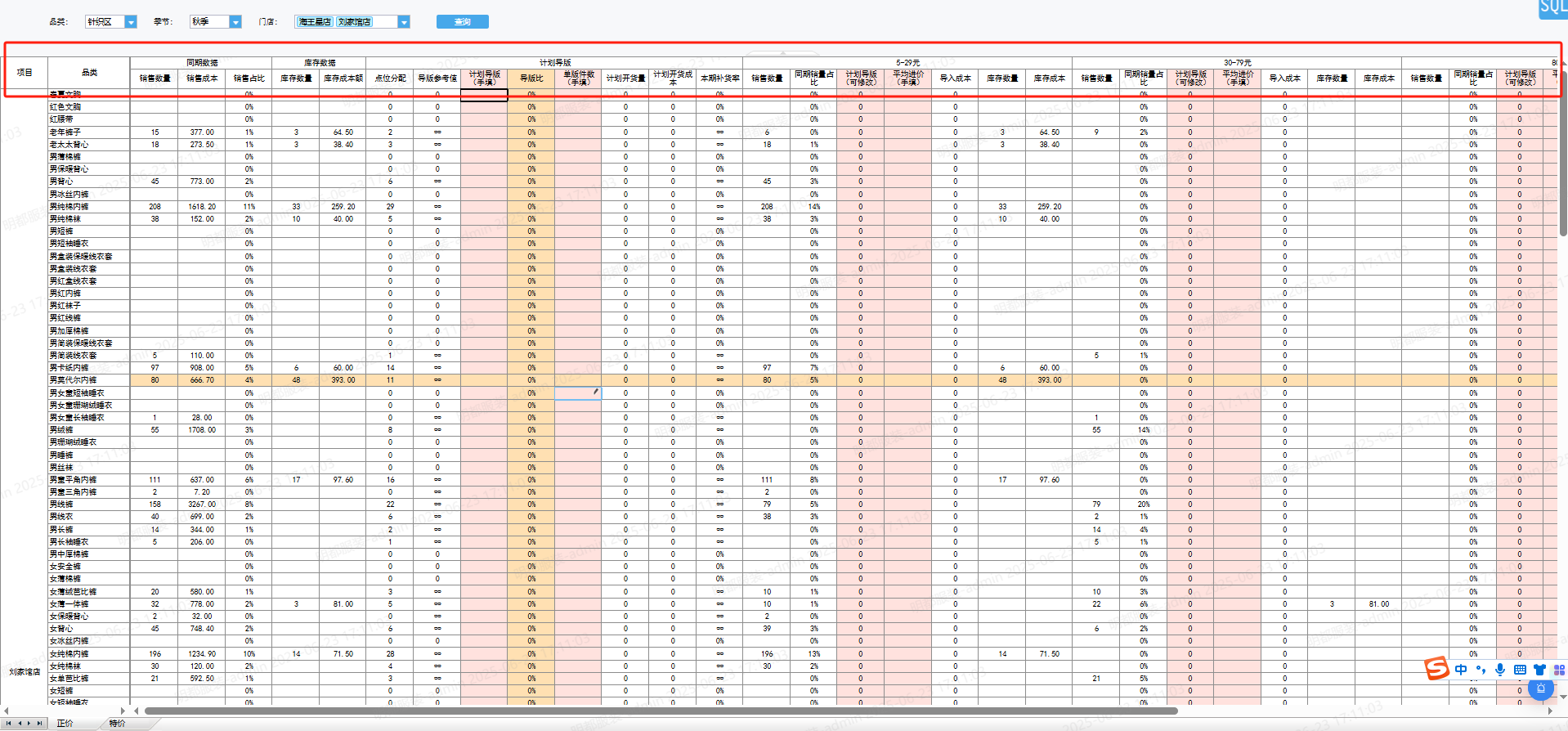This screenshot has width=1568, height=731.
Task: Select the 海王星店 store tag
Action: (315, 22)
